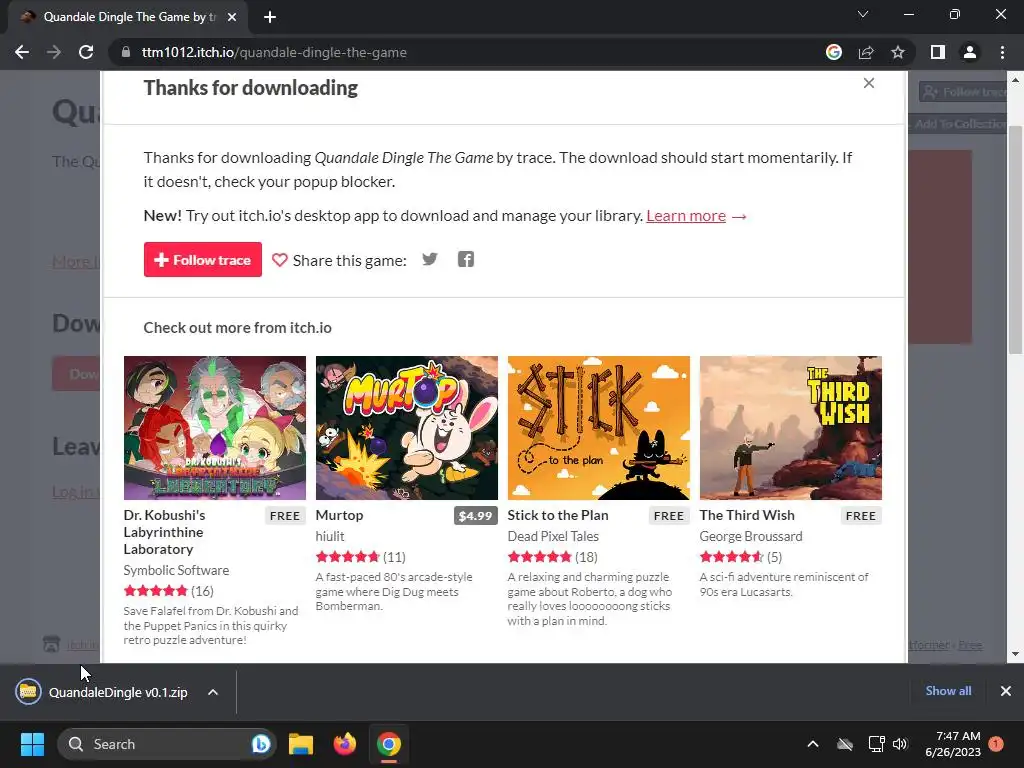Go back to the previous page
Image resolution: width=1024 pixels, height=768 pixels.
coord(22,52)
